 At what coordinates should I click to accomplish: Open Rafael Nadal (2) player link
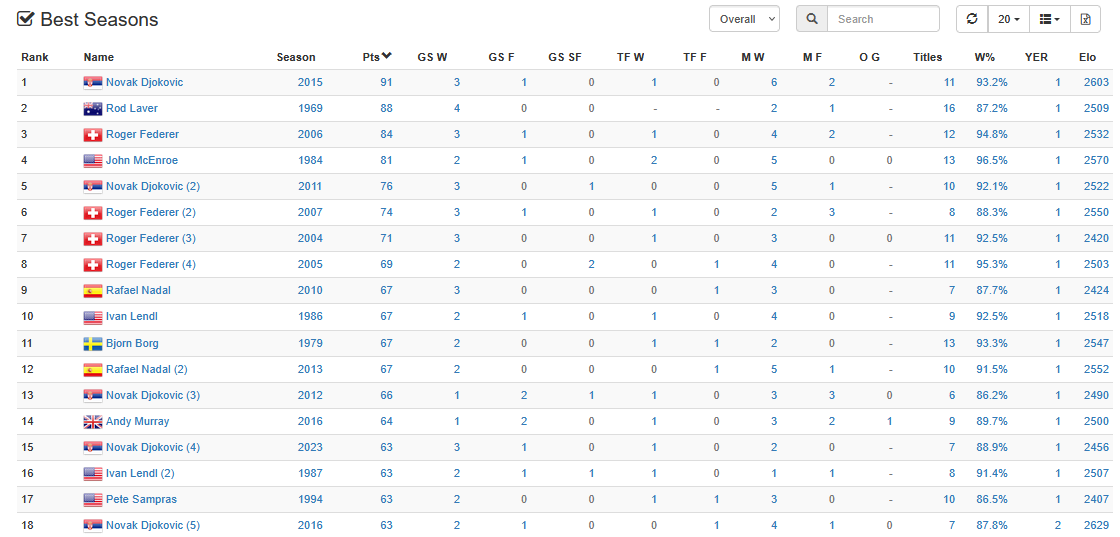pyautogui.click(x=146, y=369)
